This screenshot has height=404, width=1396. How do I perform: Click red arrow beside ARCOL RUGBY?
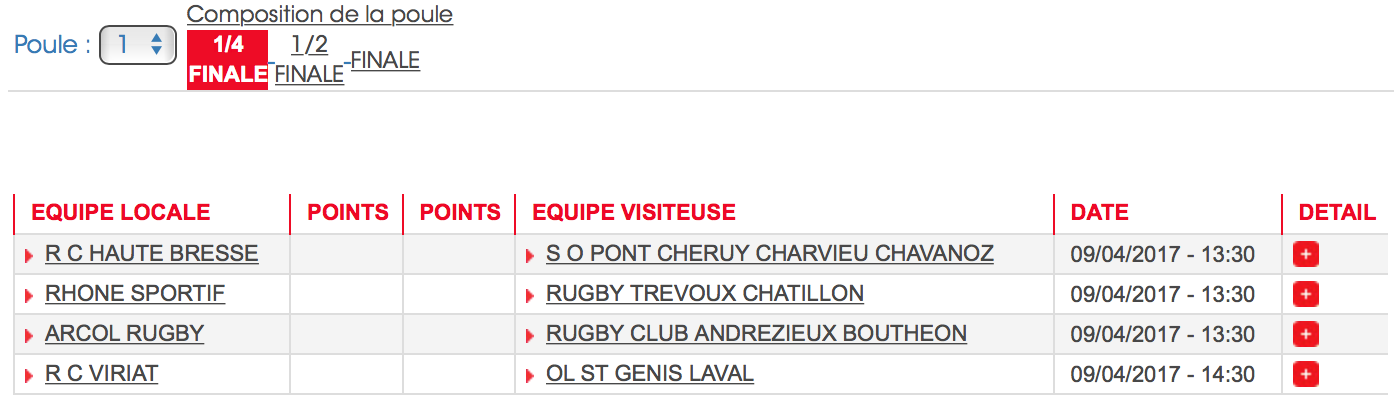(x=30, y=336)
